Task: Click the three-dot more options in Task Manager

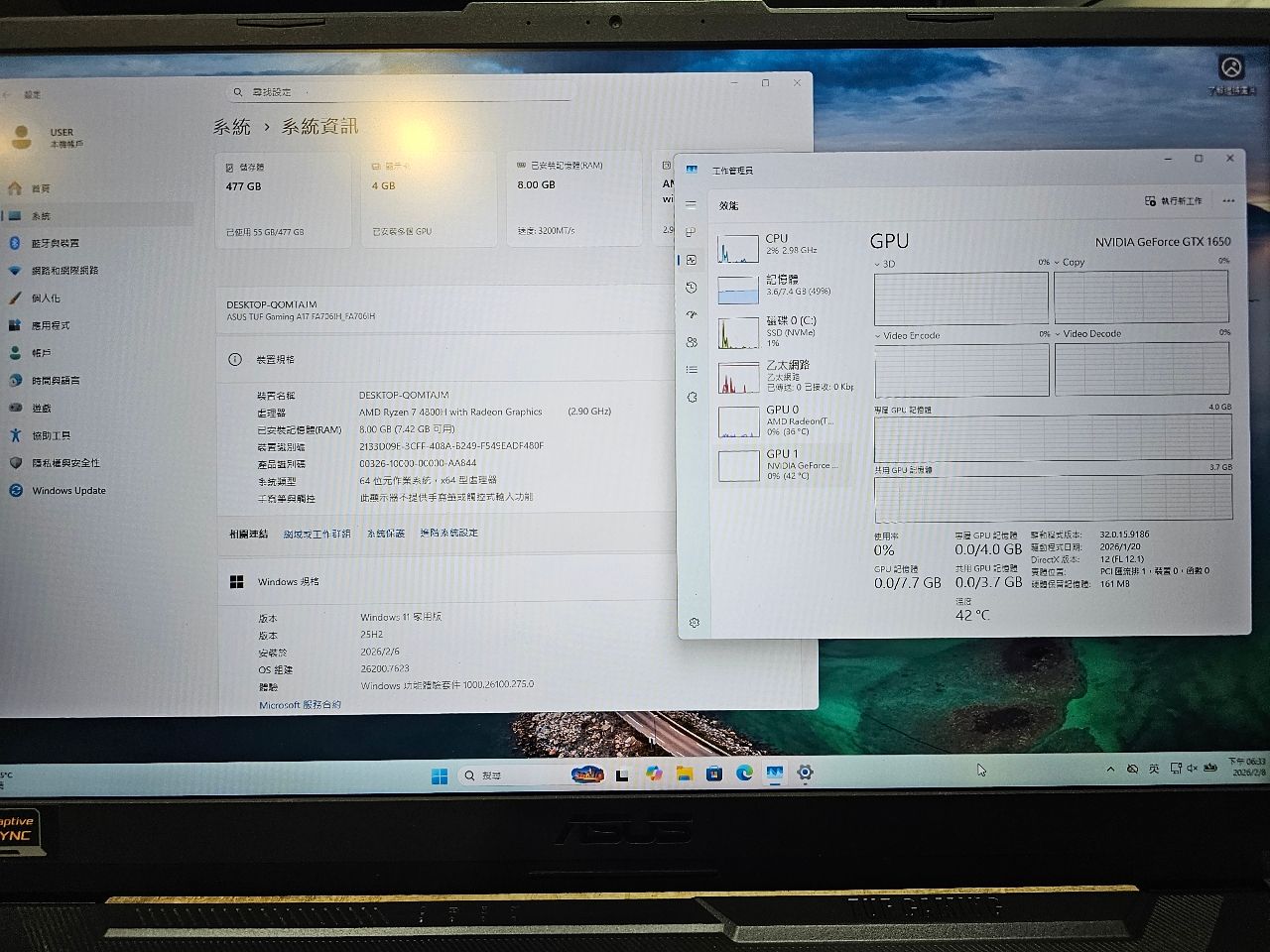Action: [1228, 201]
